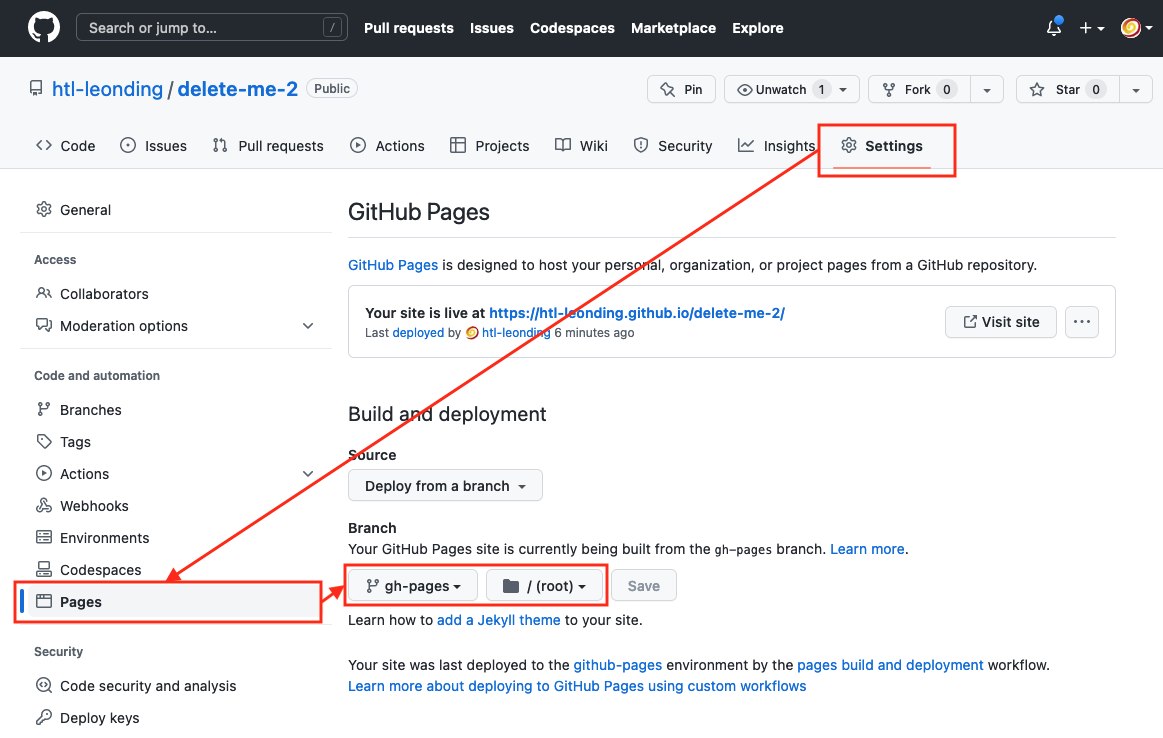Go to Pull requests in top navigation

pos(409,28)
